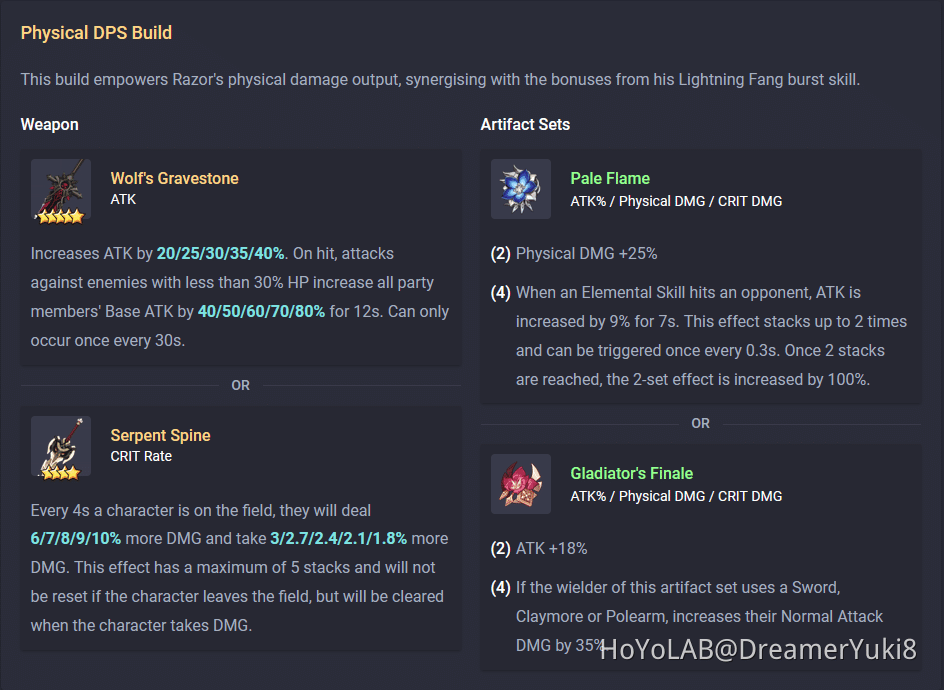
Task: Select the Pale Flame artifact flower icon
Action: (x=520, y=188)
